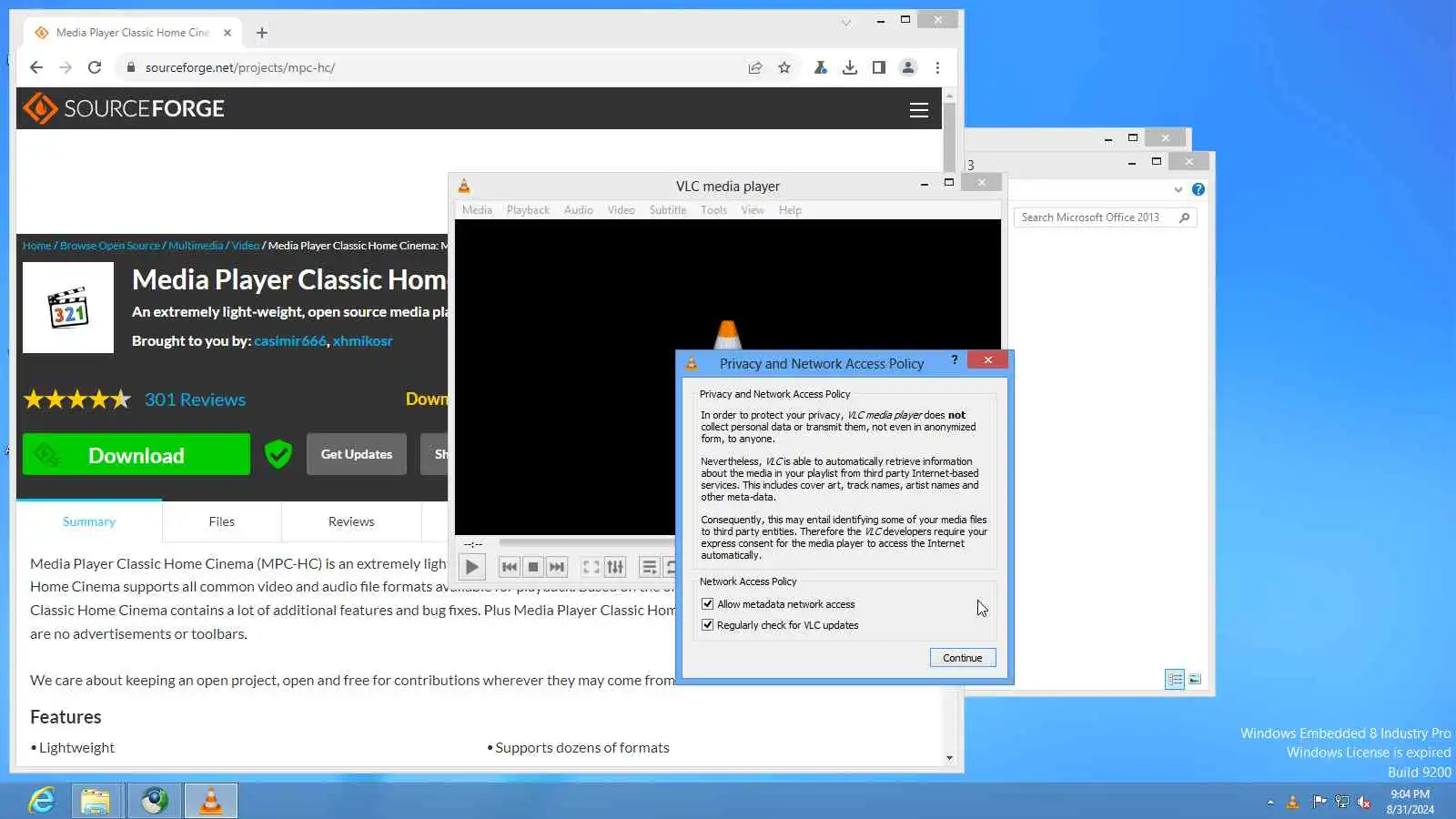
Task: Switch to the Reviews tab
Action: pos(351,521)
